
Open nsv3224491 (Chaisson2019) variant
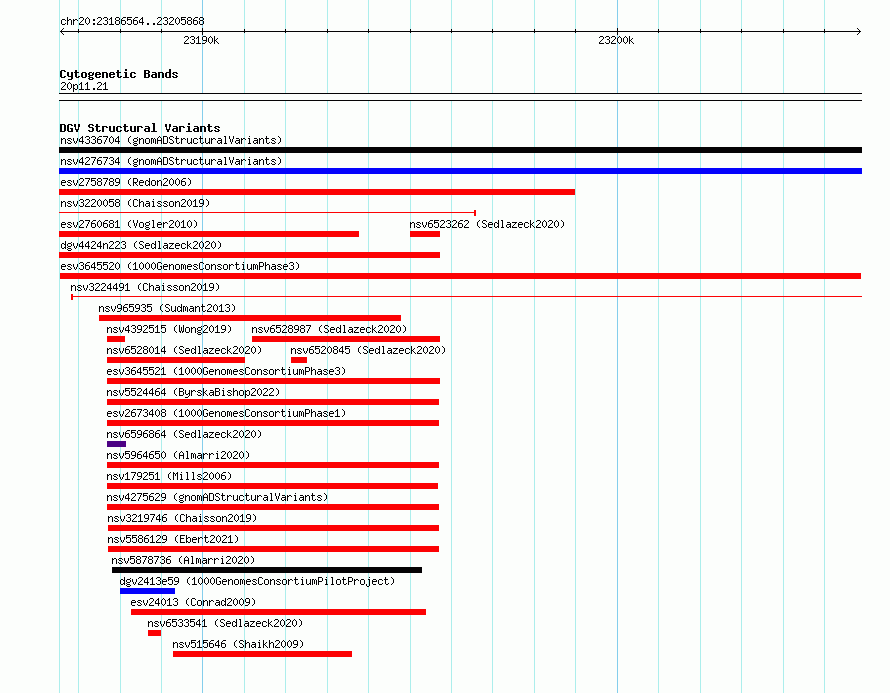[x=145, y=287]
